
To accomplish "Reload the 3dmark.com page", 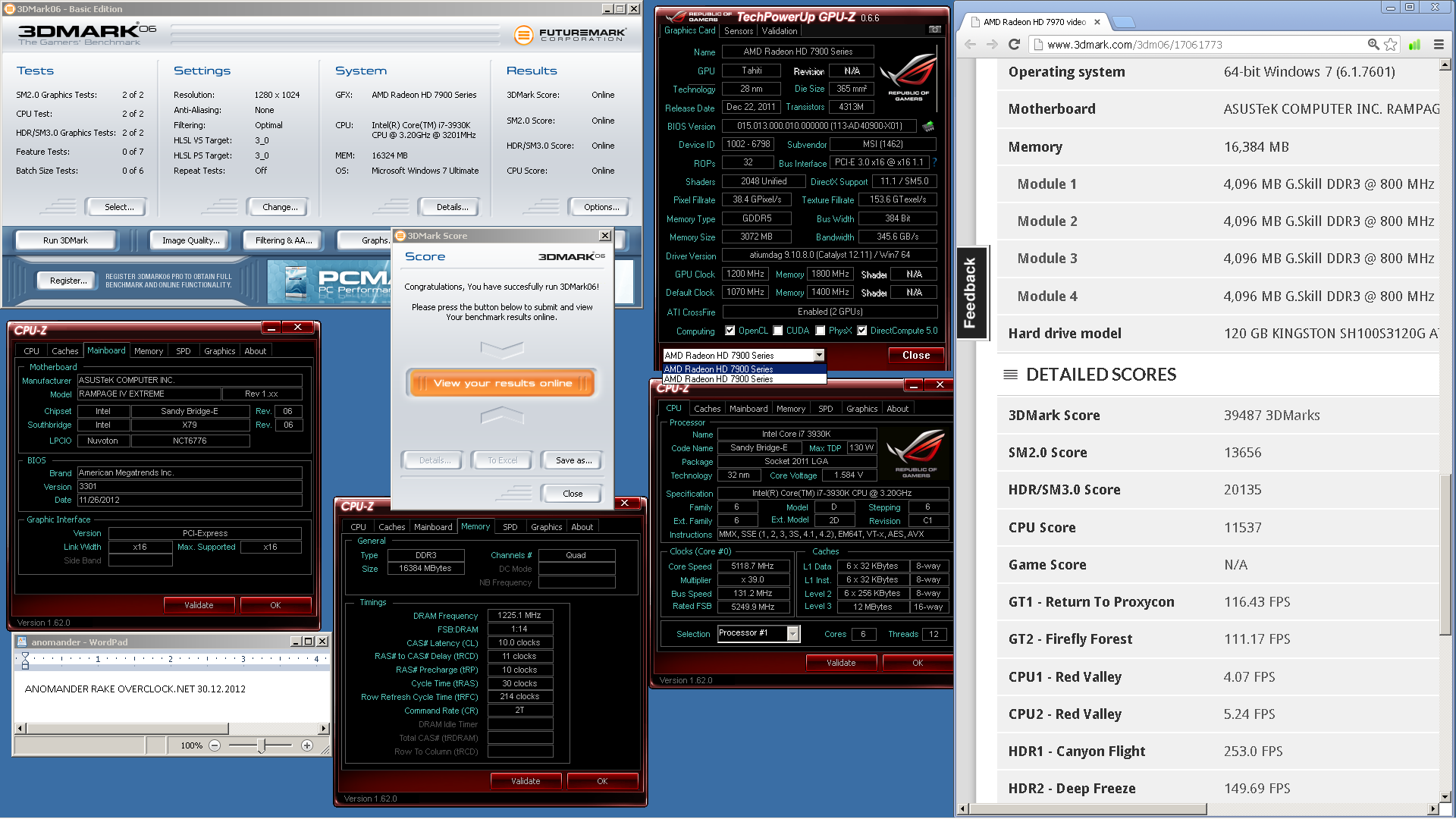I will 1014,45.
